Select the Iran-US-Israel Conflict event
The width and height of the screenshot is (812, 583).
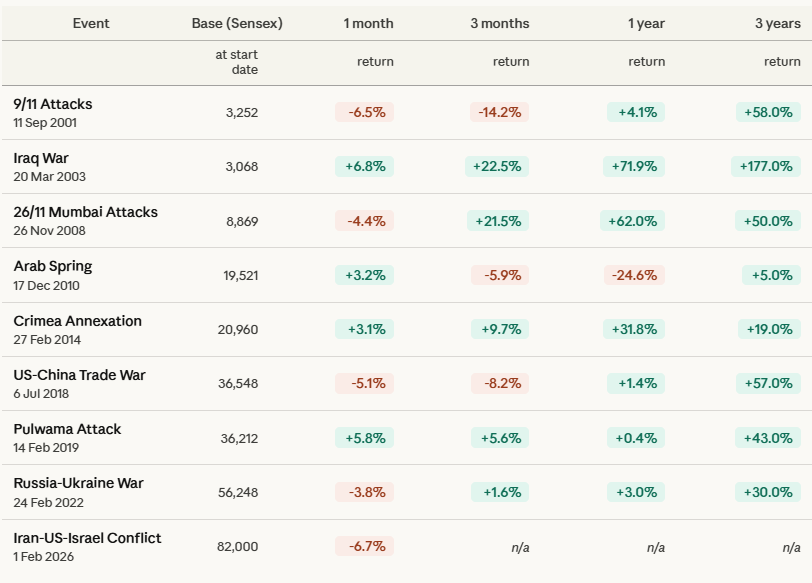[x=88, y=538]
